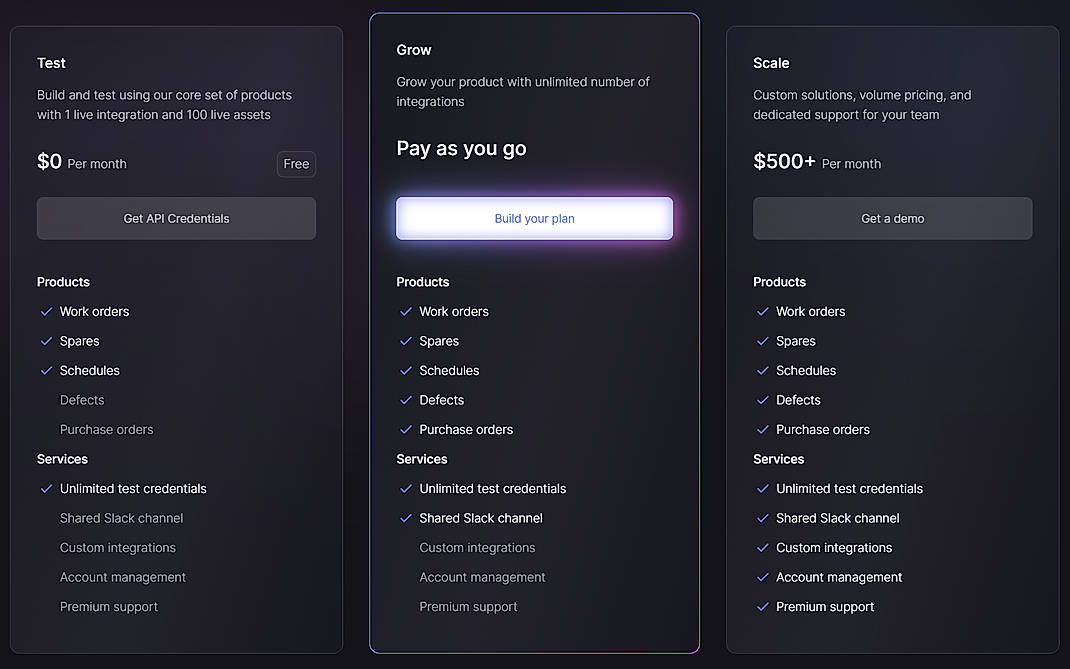Click the Pay as you go heading
Image resolution: width=1070 pixels, height=669 pixels.
[x=461, y=148]
